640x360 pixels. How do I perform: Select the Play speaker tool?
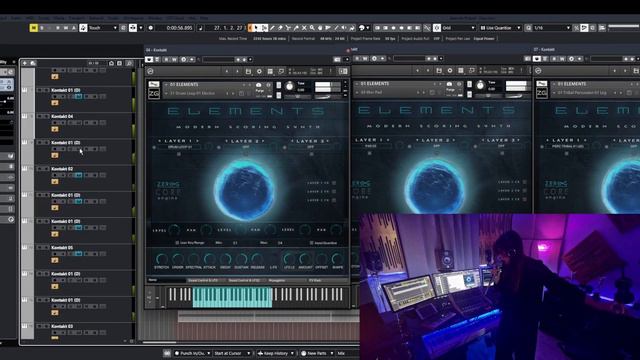point(344,28)
